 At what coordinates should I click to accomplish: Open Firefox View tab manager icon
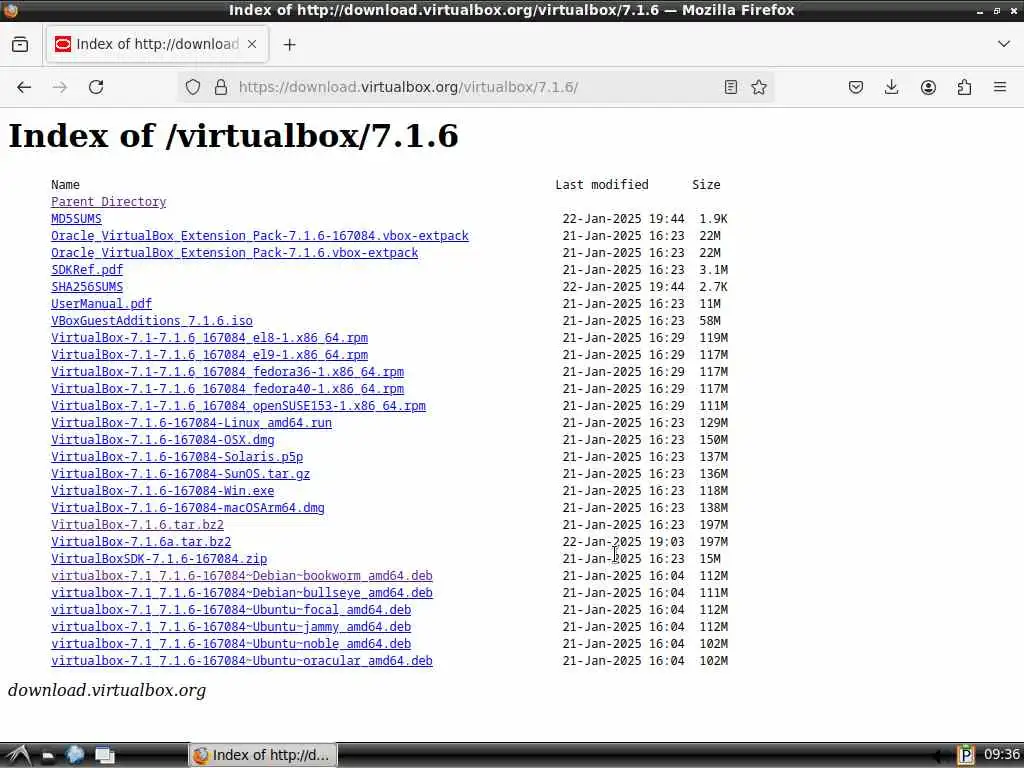[20, 44]
